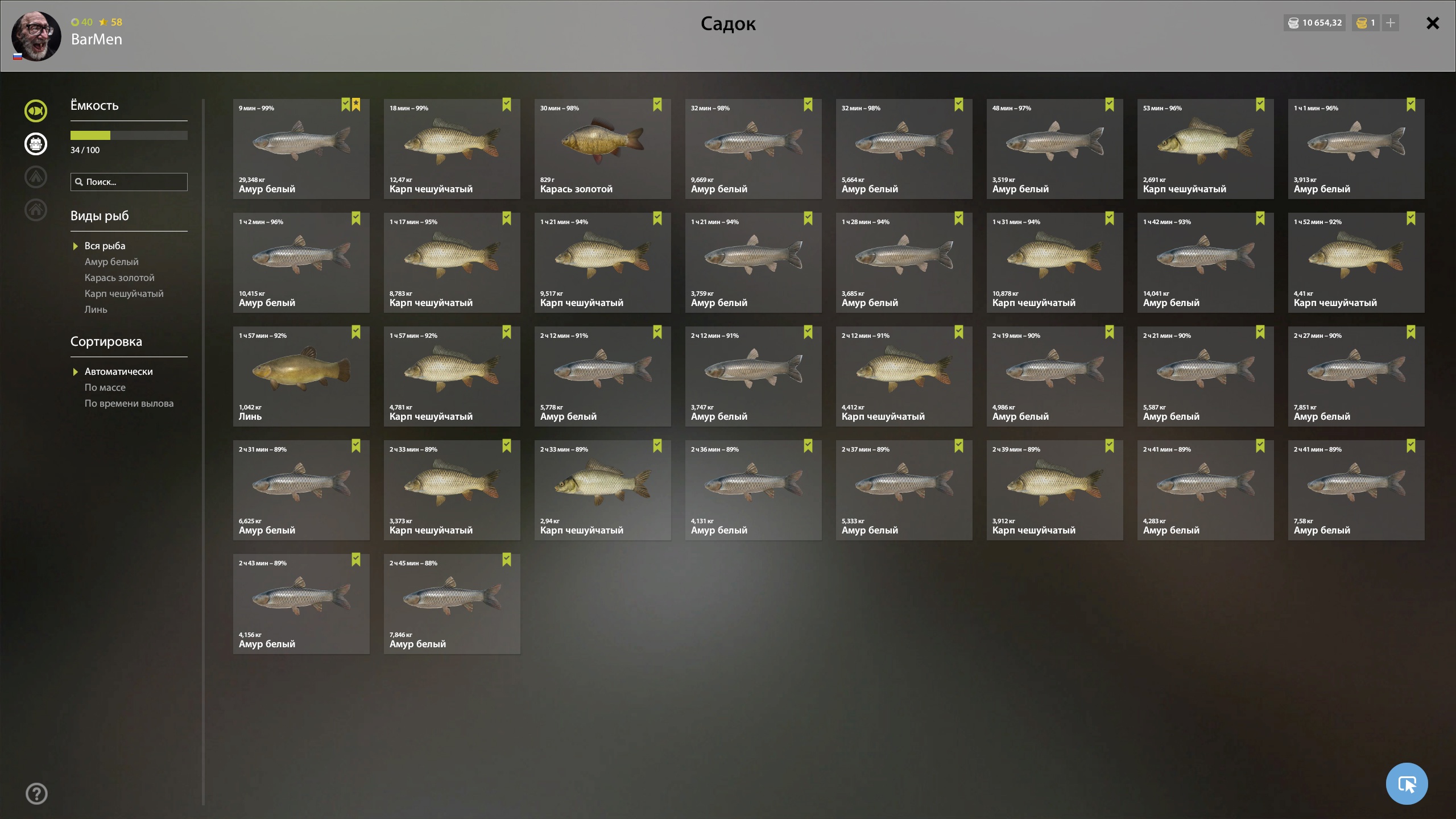Click the blue cursor selection button

click(1407, 784)
